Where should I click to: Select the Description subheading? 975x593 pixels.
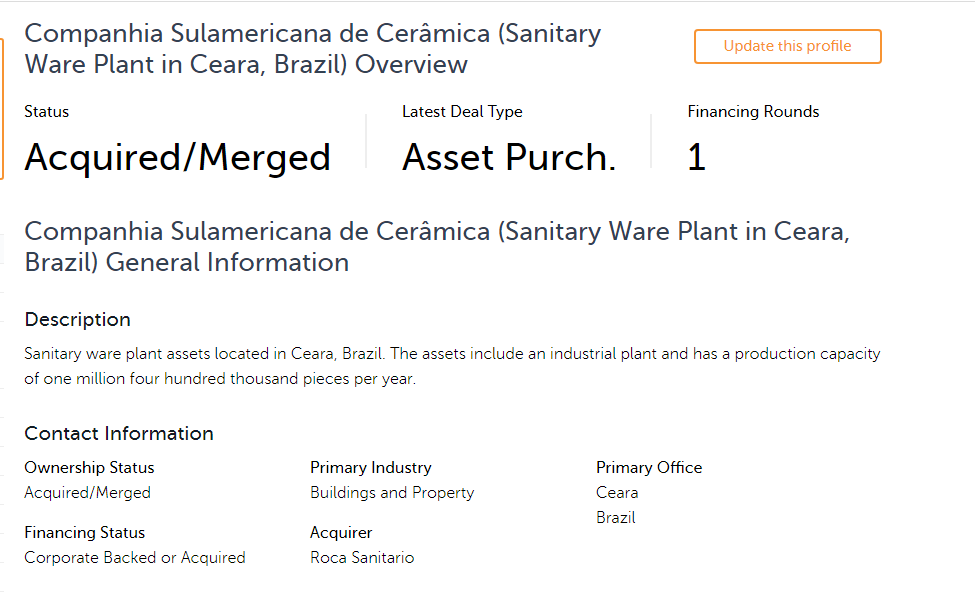(x=77, y=320)
